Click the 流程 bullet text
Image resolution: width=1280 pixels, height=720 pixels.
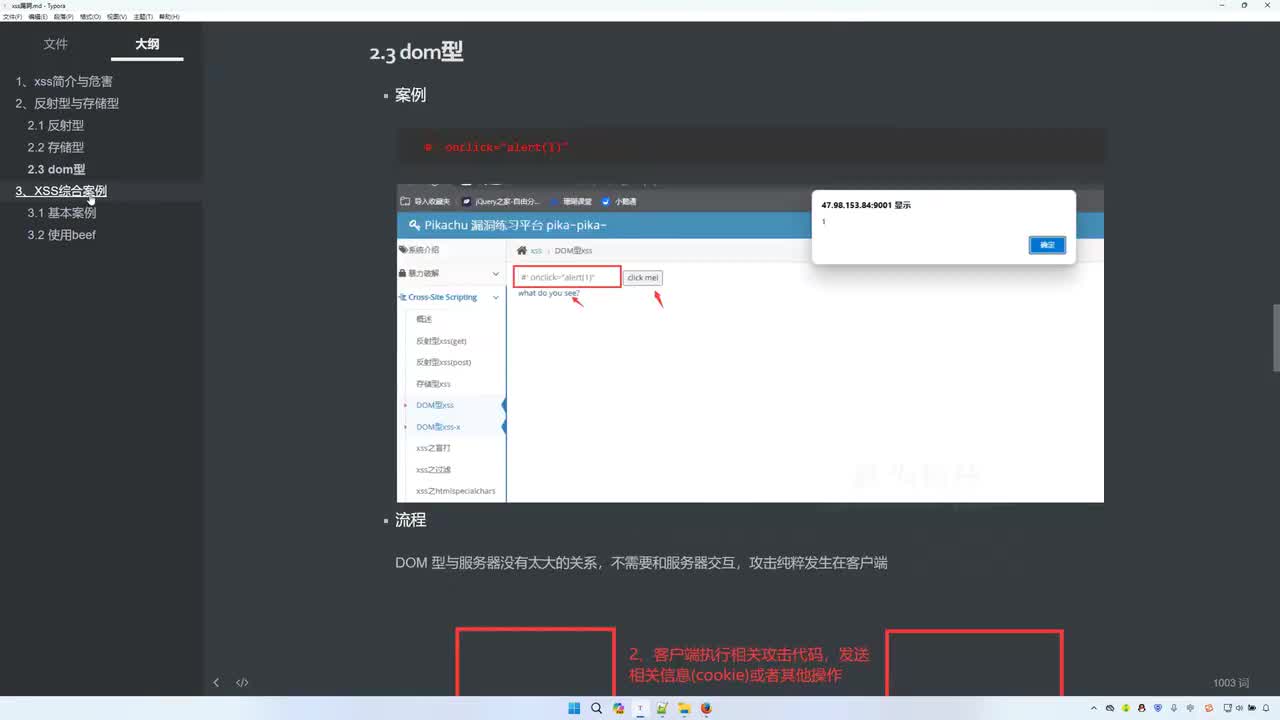pos(410,520)
